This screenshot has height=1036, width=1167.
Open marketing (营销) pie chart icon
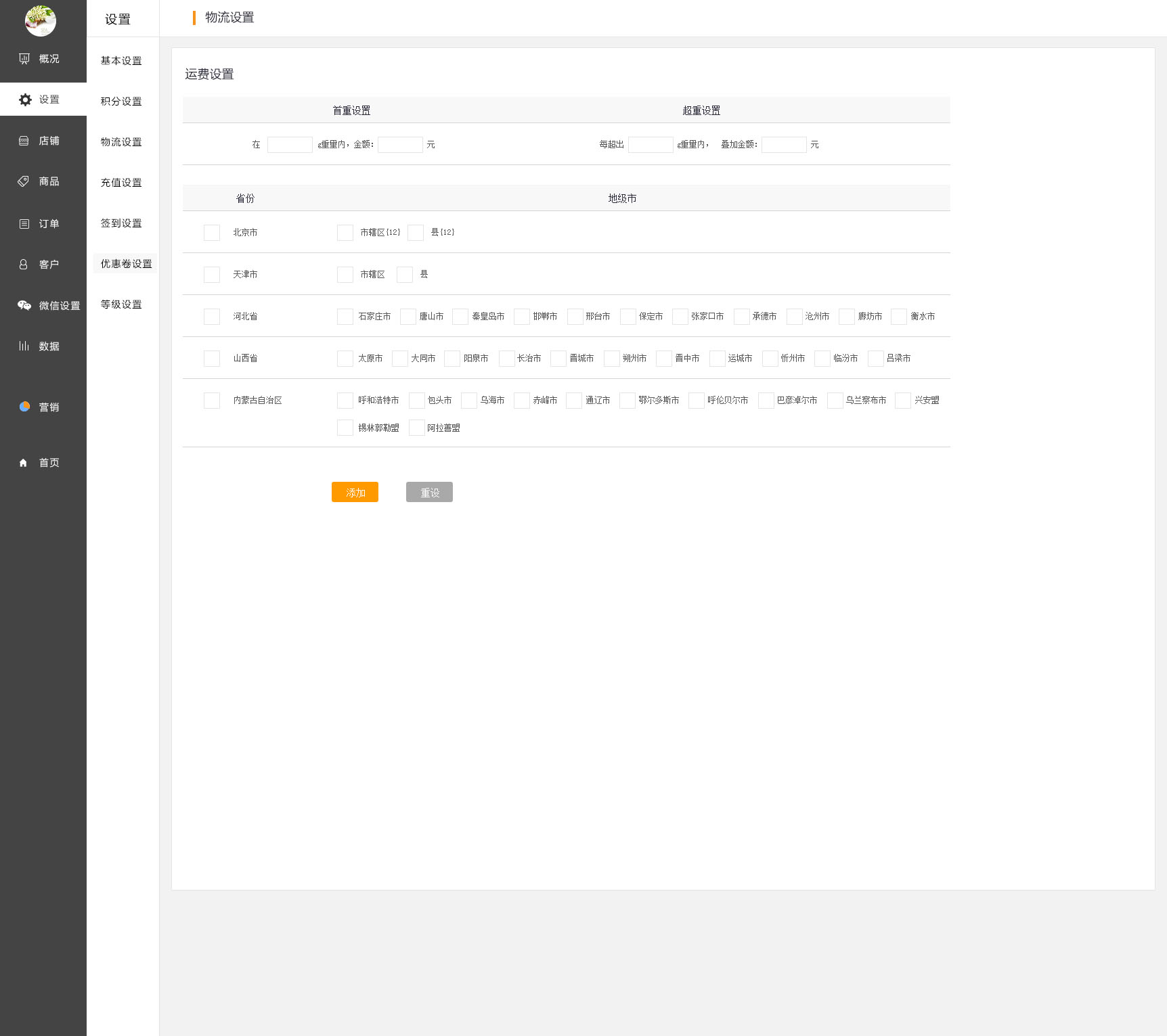click(x=24, y=407)
